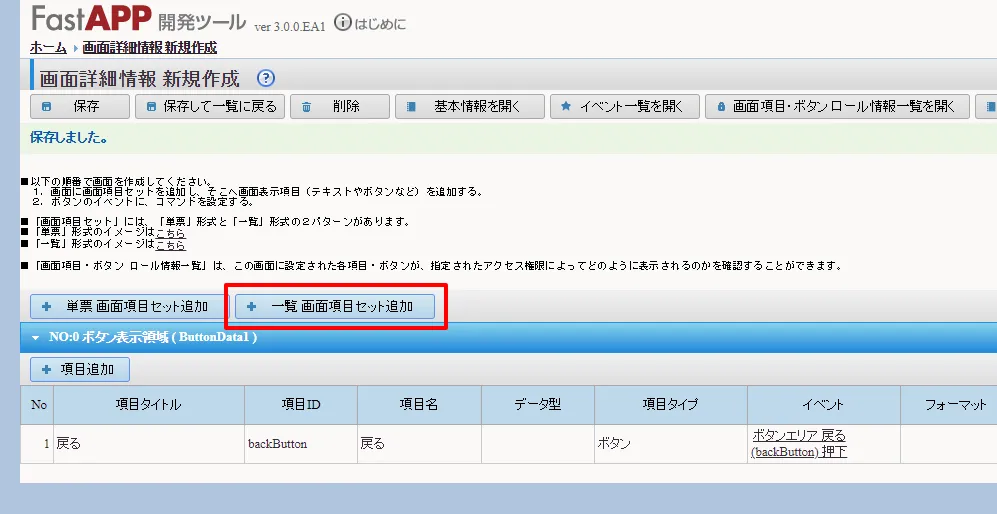Collapse the NO:0 ボタン表示領域 section
The image size is (997, 514).
(x=36, y=338)
